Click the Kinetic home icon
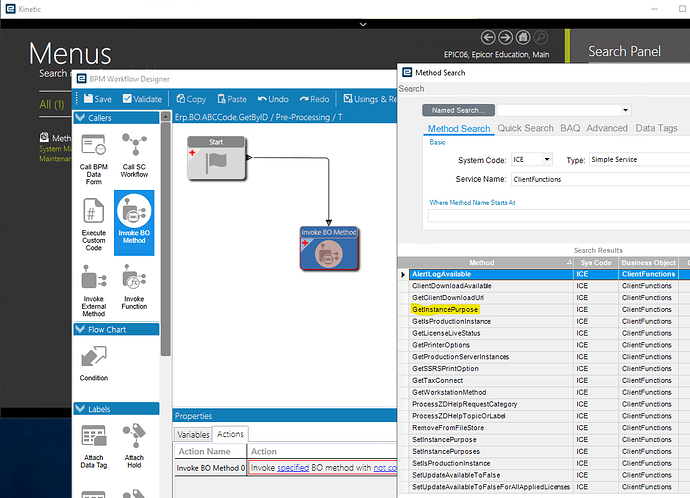This screenshot has width=690, height=498. 523,38
